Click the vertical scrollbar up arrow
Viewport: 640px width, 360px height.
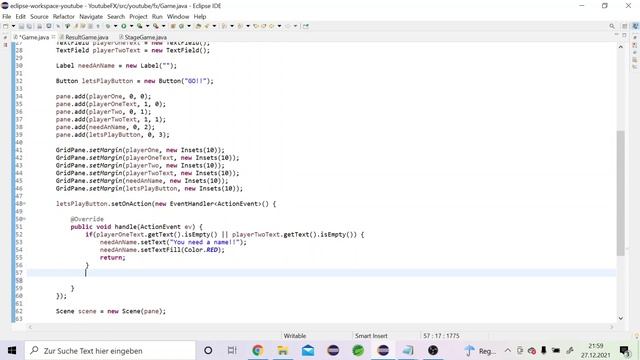coord(621,47)
